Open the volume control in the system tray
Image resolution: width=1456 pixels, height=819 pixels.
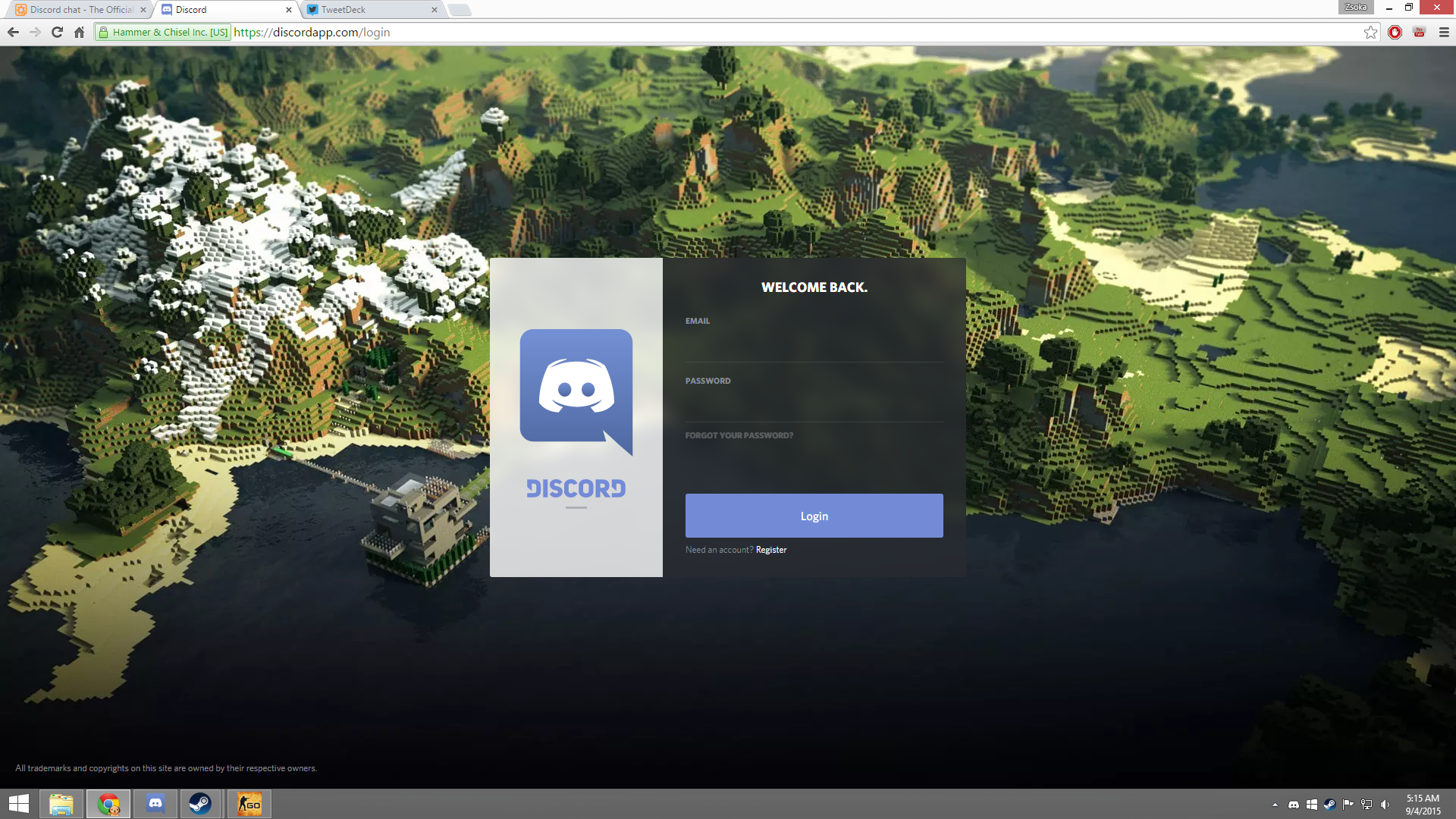coord(1385,805)
